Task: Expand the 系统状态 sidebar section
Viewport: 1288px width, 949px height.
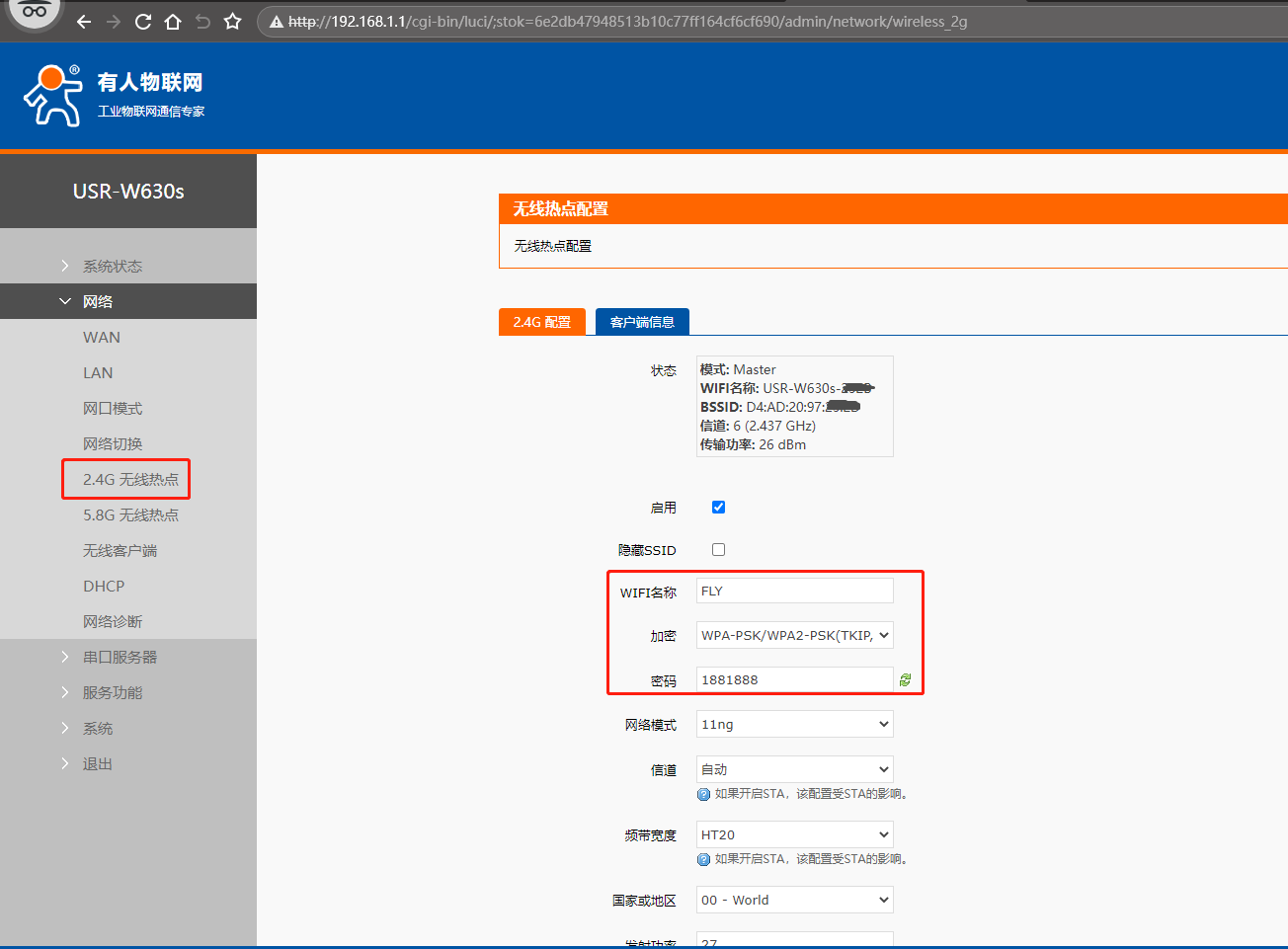Action: point(112,266)
